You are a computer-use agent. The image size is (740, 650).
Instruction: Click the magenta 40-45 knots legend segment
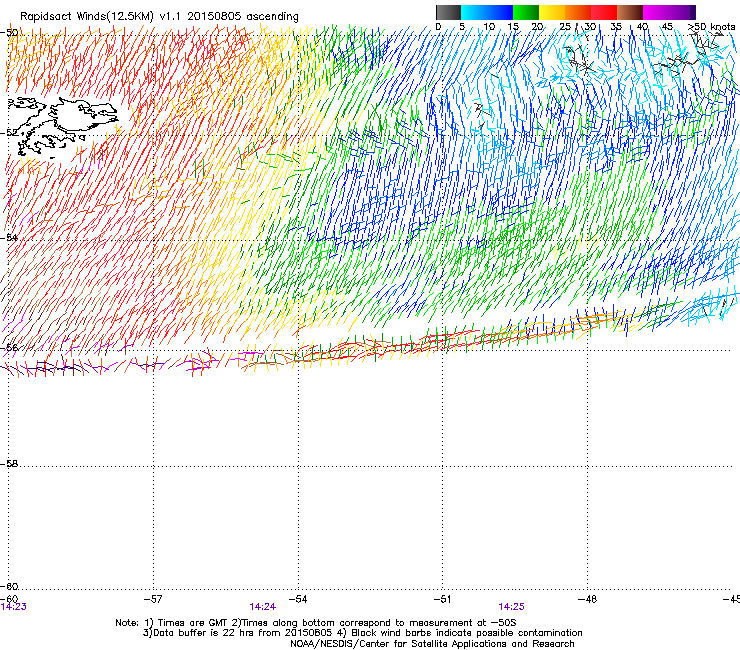pyautogui.click(x=656, y=12)
